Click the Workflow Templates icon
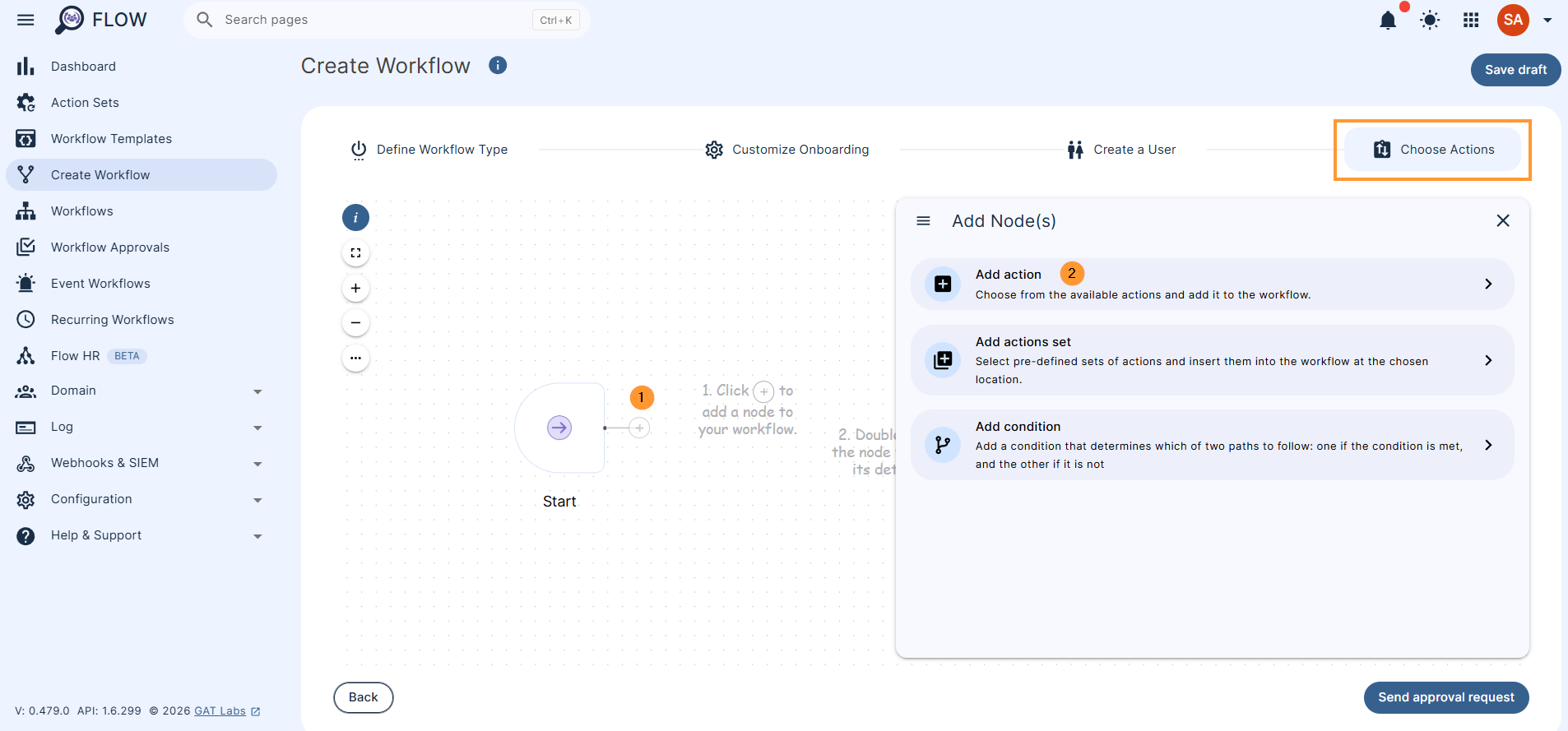 [26, 139]
